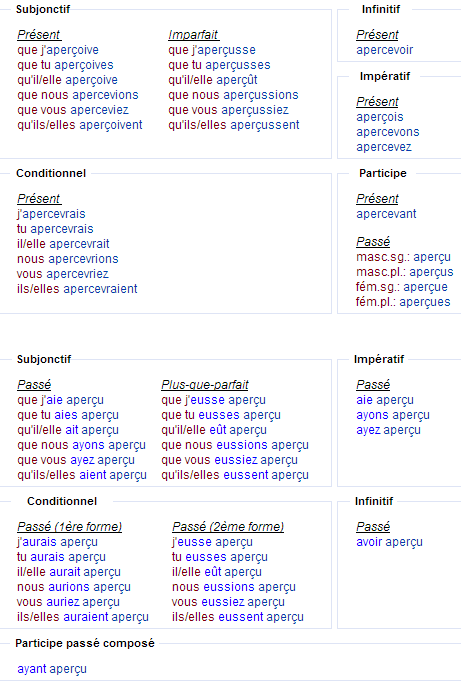Open Conditionnel 'Présent' heading

tap(39, 199)
